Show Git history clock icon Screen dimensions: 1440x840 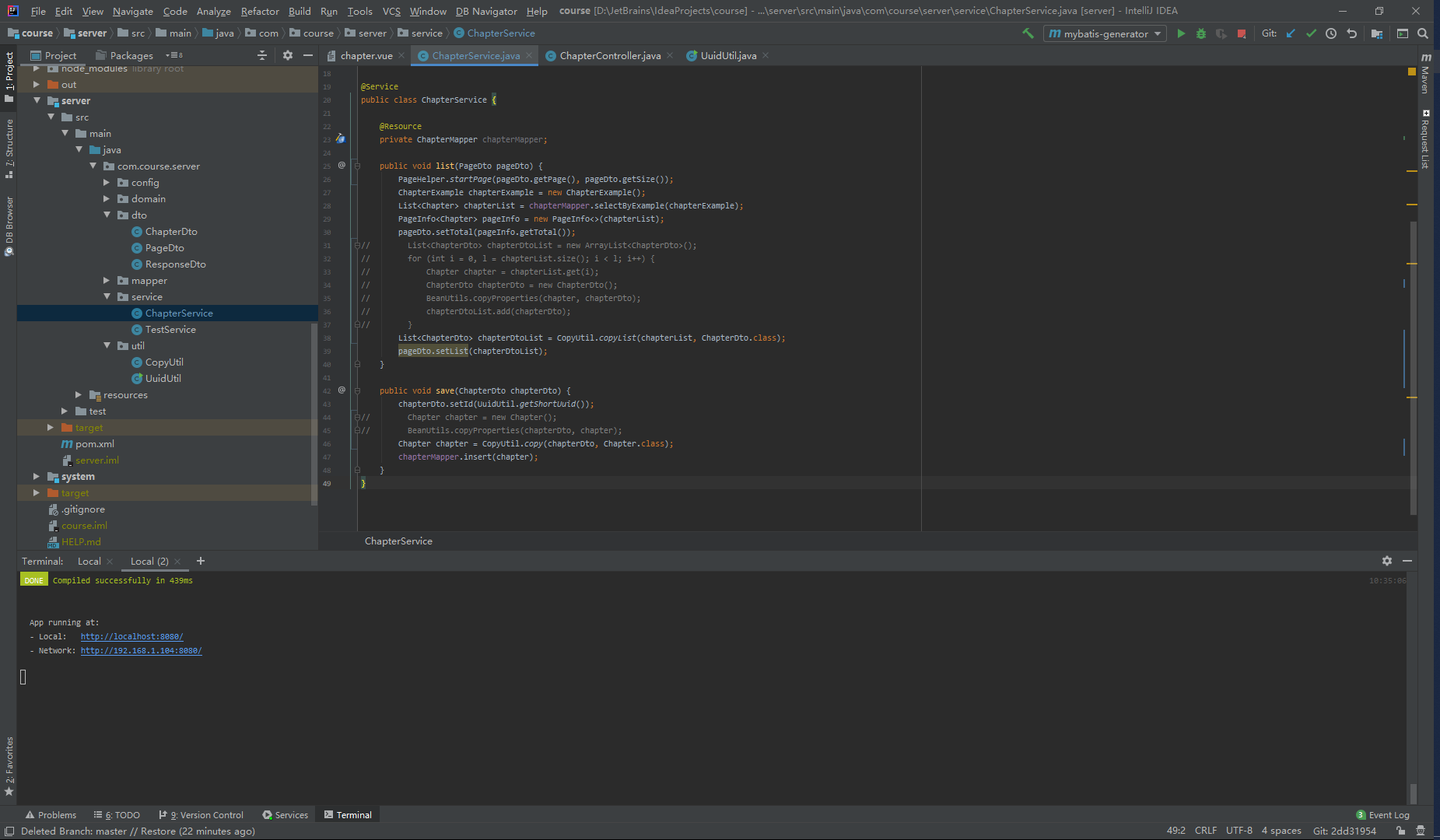1331,33
